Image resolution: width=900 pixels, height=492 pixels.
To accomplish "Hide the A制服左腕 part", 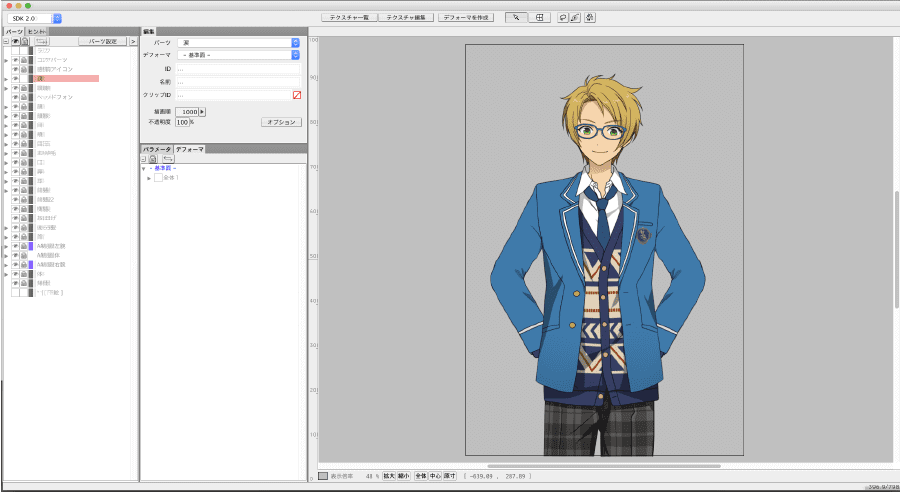I will (x=15, y=246).
